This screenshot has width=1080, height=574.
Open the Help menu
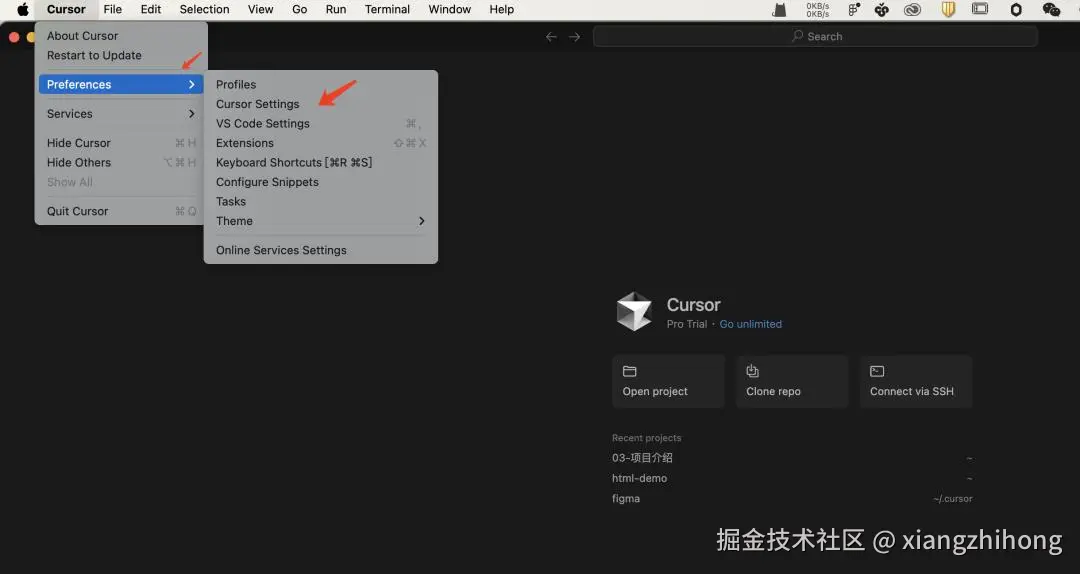coord(501,9)
